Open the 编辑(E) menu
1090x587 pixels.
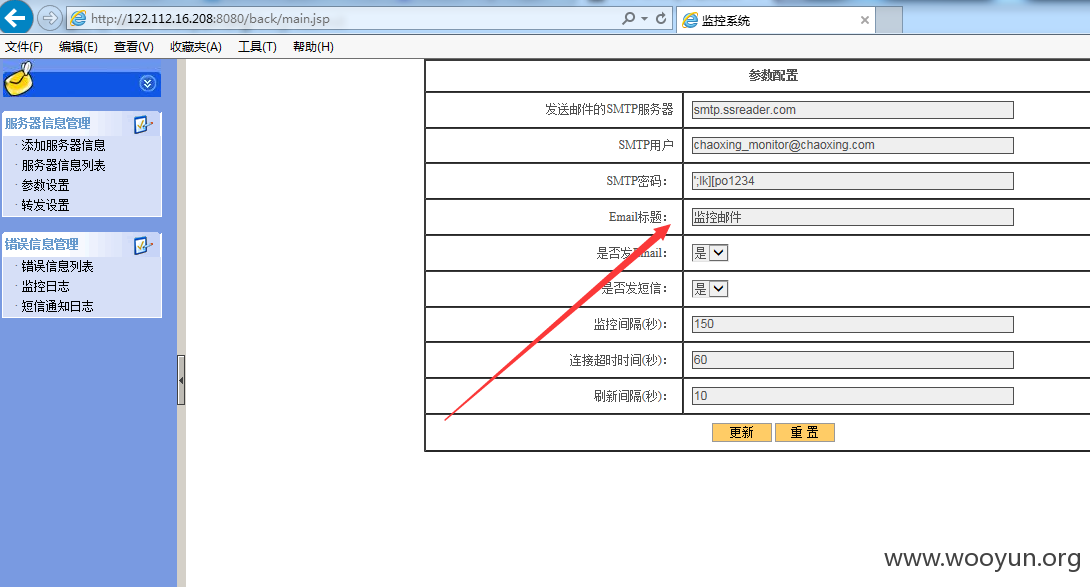click(x=78, y=47)
